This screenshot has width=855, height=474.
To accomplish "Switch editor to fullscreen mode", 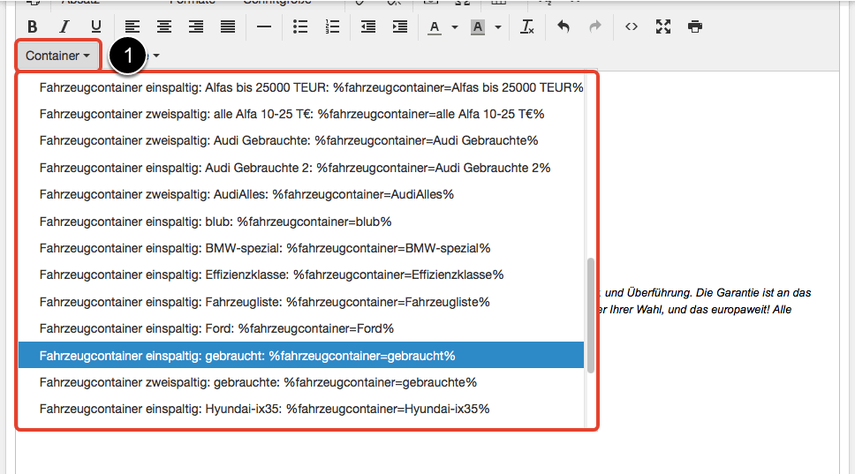I will 663,27.
